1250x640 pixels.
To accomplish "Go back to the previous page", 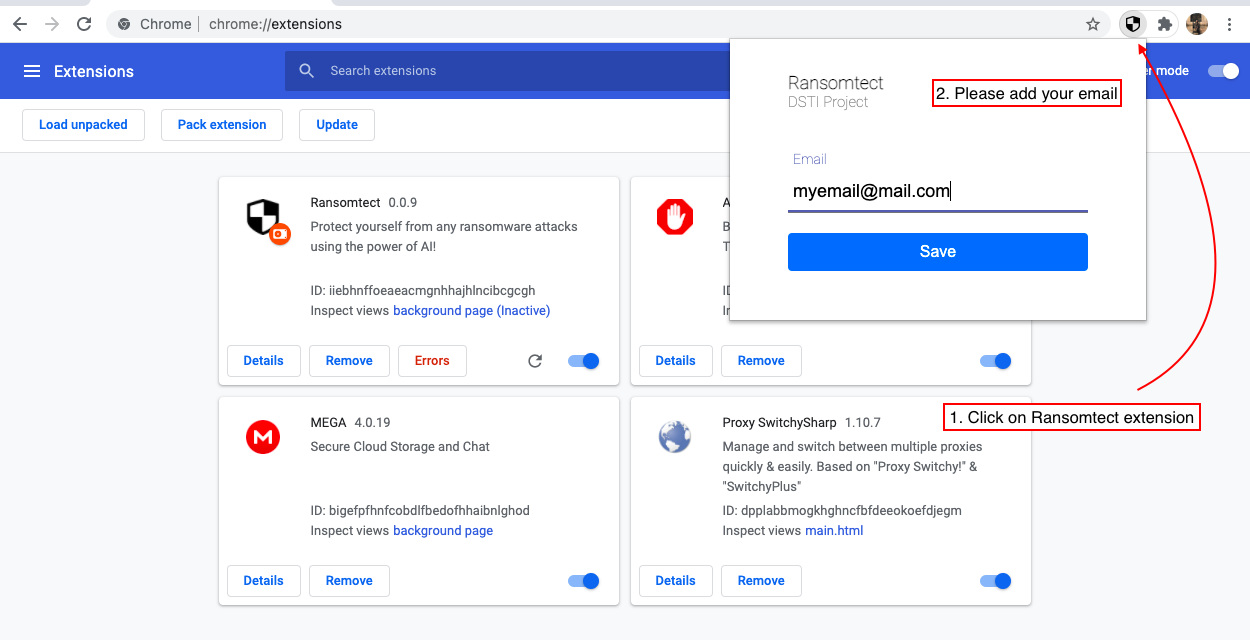I will tap(20, 24).
